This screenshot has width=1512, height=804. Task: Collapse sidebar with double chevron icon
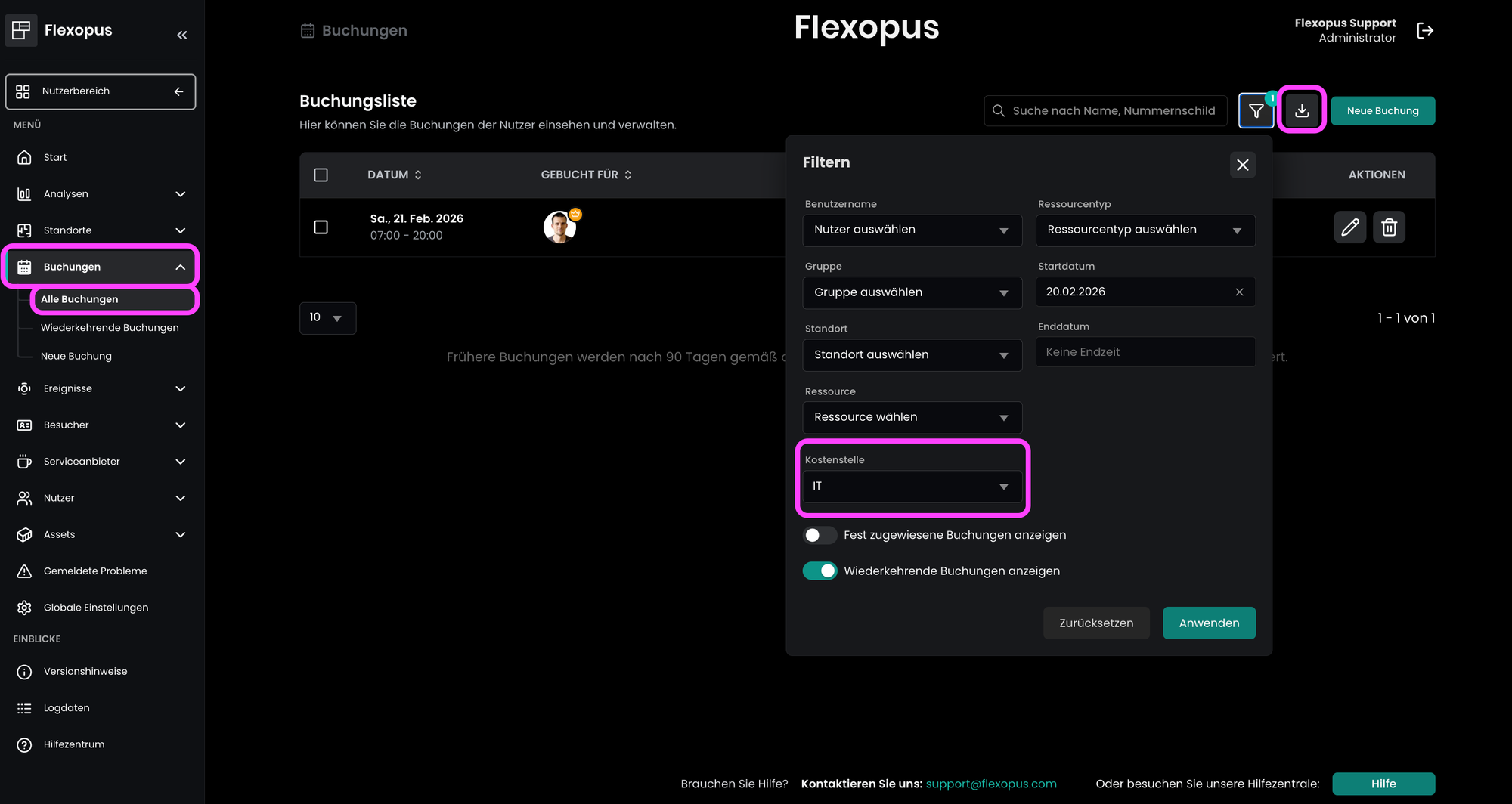click(181, 35)
